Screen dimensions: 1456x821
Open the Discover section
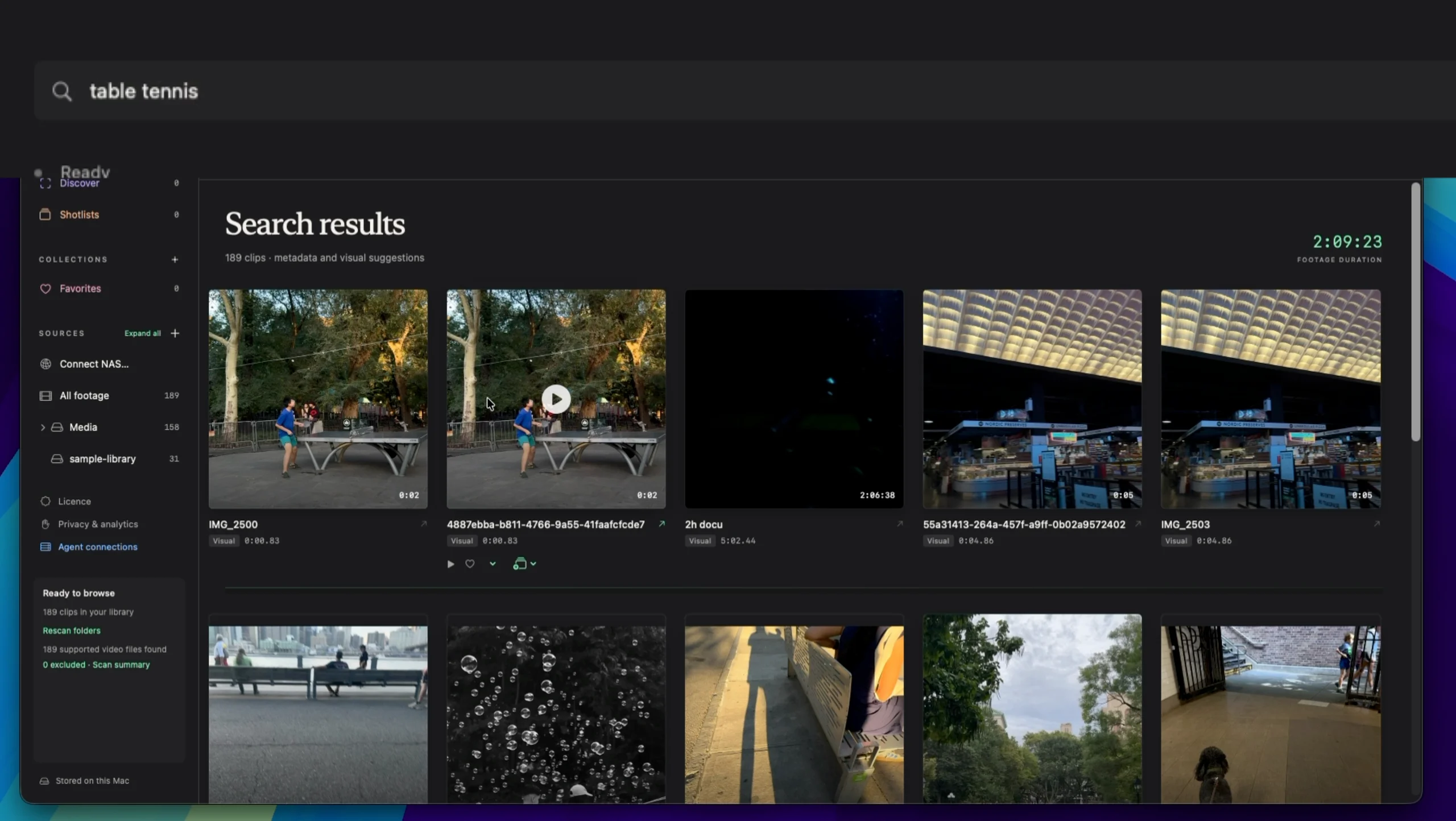coord(79,183)
